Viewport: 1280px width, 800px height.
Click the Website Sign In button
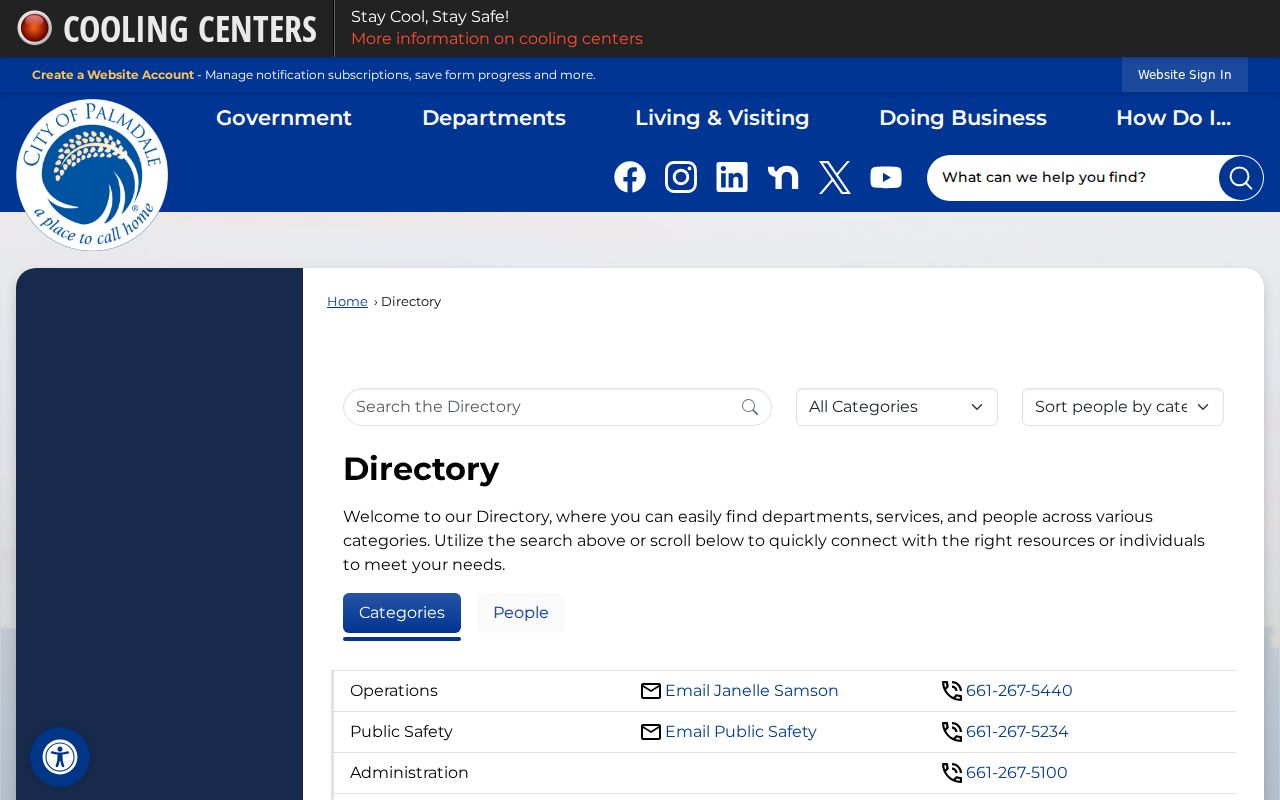(1185, 75)
